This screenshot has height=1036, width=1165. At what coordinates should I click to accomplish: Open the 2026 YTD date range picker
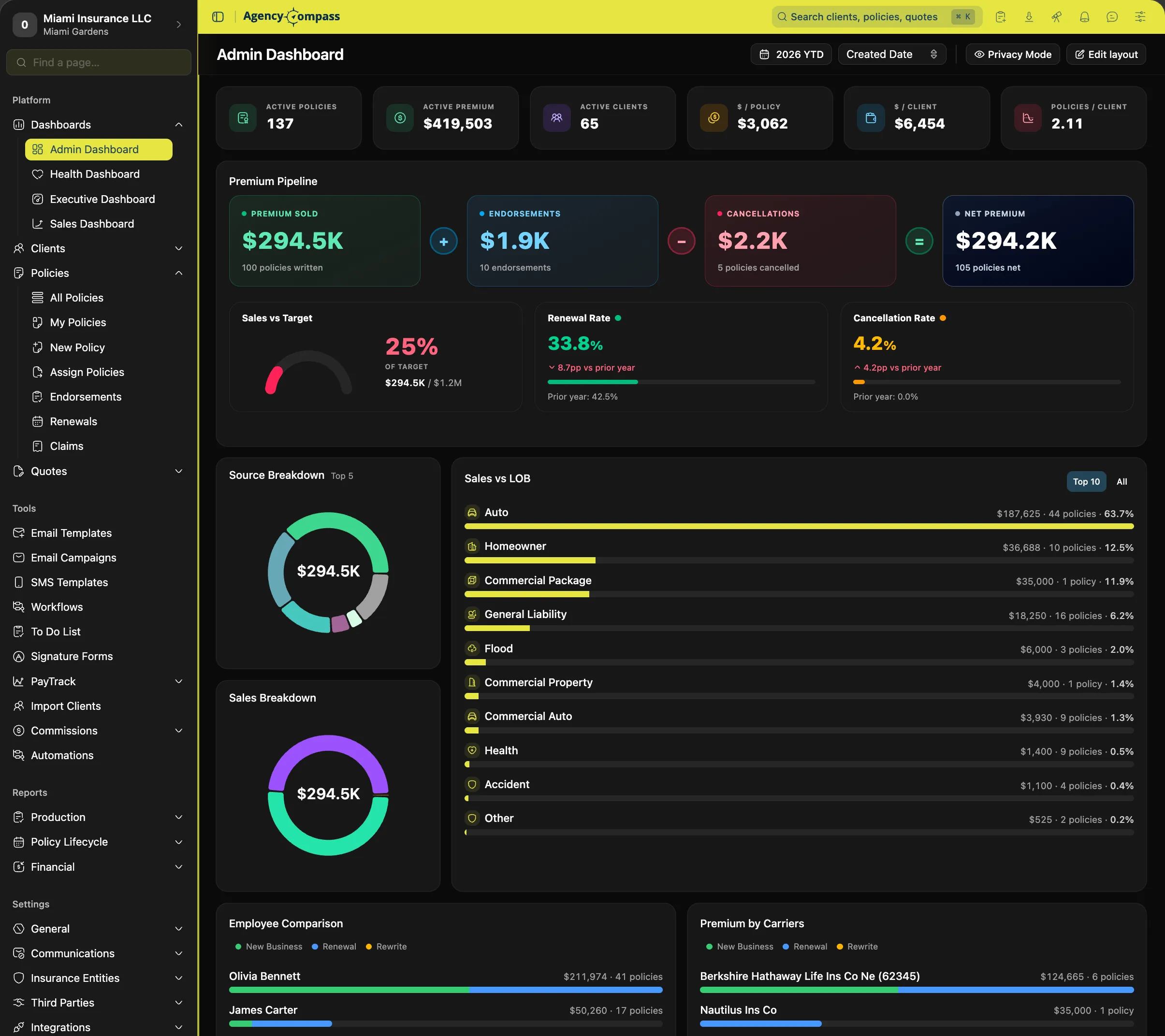pos(791,54)
